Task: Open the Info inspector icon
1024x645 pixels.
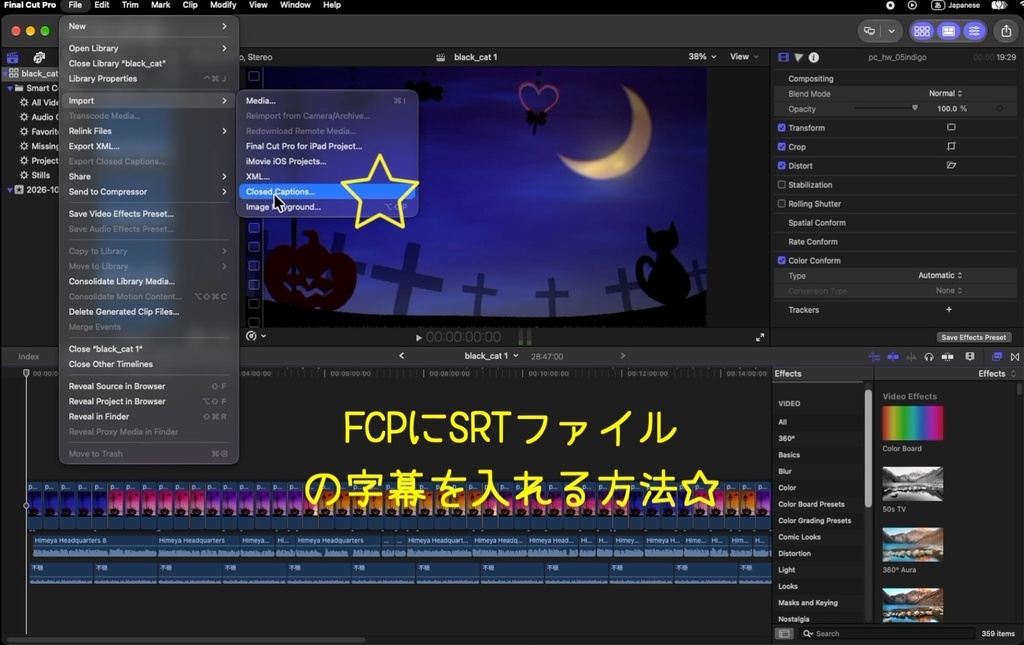Action: click(814, 57)
